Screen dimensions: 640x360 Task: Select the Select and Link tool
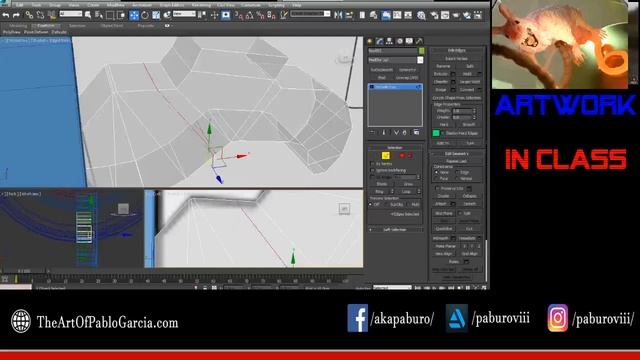tap(29, 16)
